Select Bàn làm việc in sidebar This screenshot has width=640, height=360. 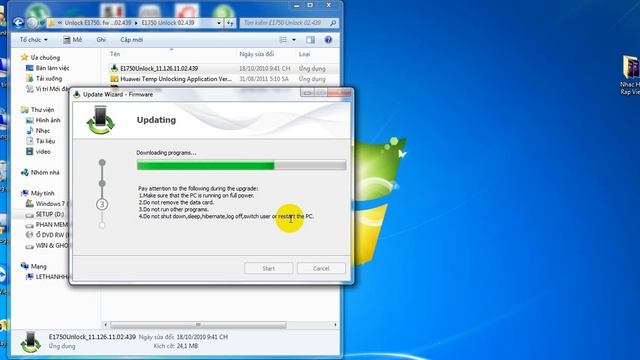[48, 68]
